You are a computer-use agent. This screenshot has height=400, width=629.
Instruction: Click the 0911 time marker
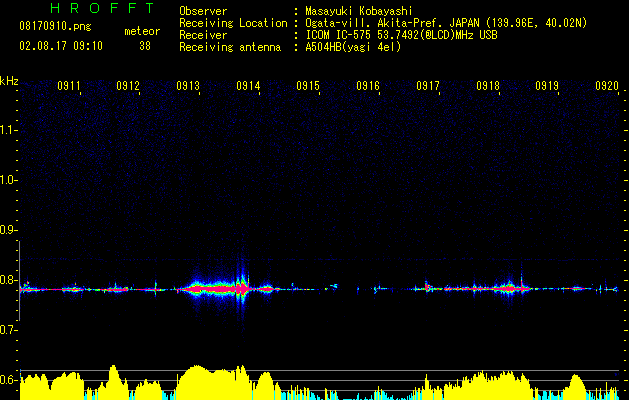[69, 86]
